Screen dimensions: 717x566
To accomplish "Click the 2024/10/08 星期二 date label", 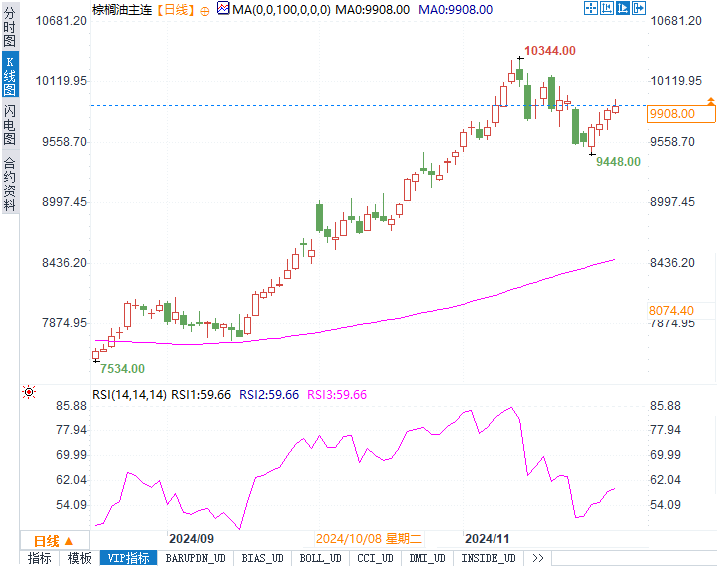I will click(x=369, y=539).
